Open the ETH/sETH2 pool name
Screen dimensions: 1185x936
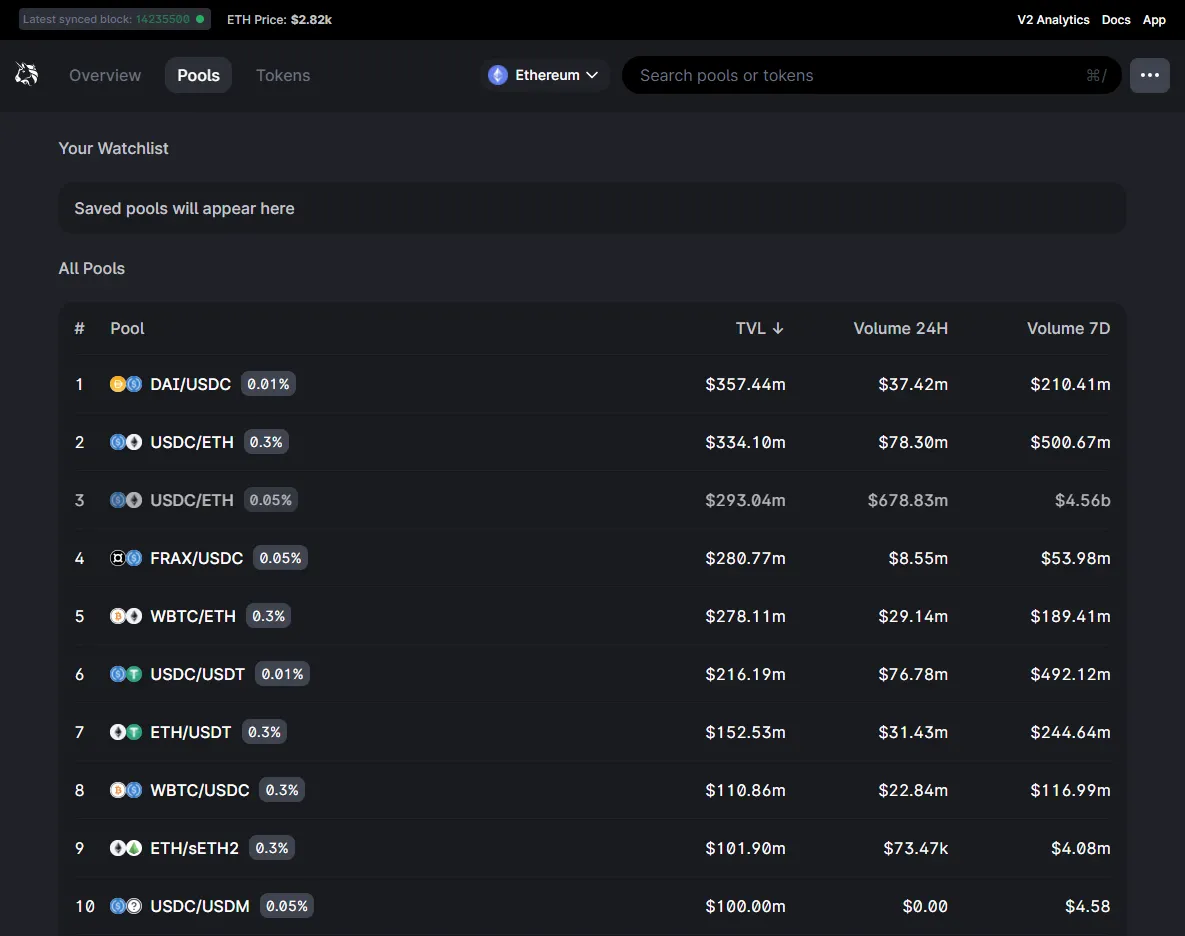coord(194,848)
